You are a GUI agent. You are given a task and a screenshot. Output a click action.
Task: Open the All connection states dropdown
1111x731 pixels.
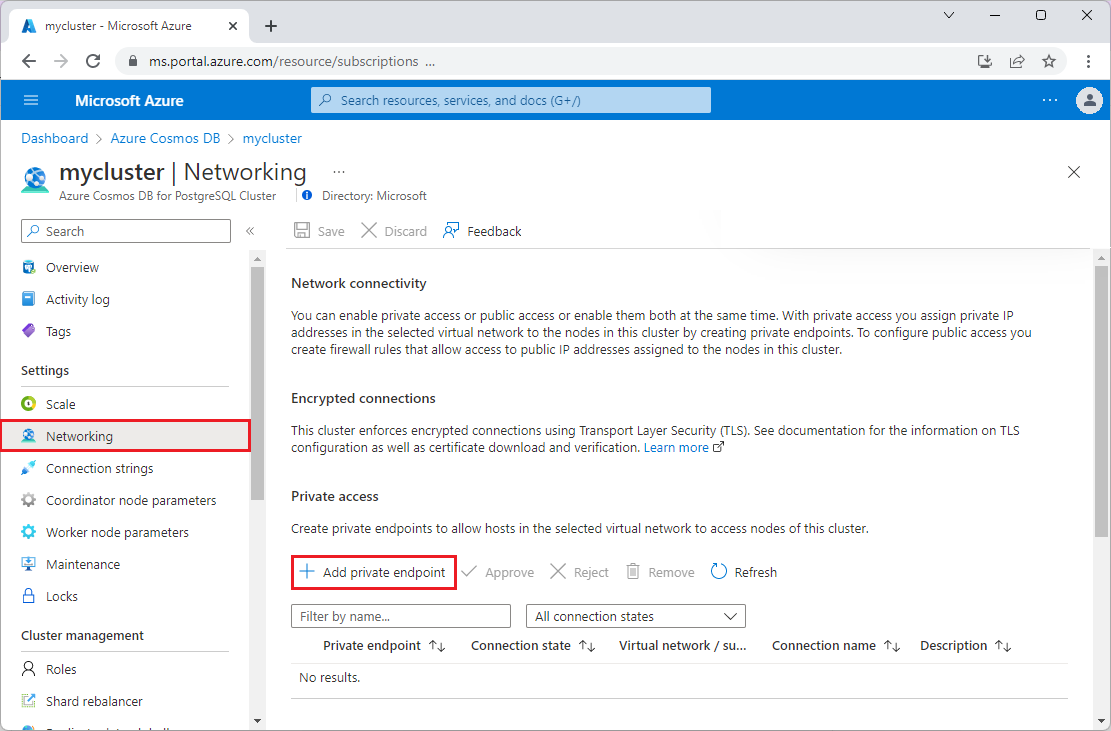click(x=634, y=615)
